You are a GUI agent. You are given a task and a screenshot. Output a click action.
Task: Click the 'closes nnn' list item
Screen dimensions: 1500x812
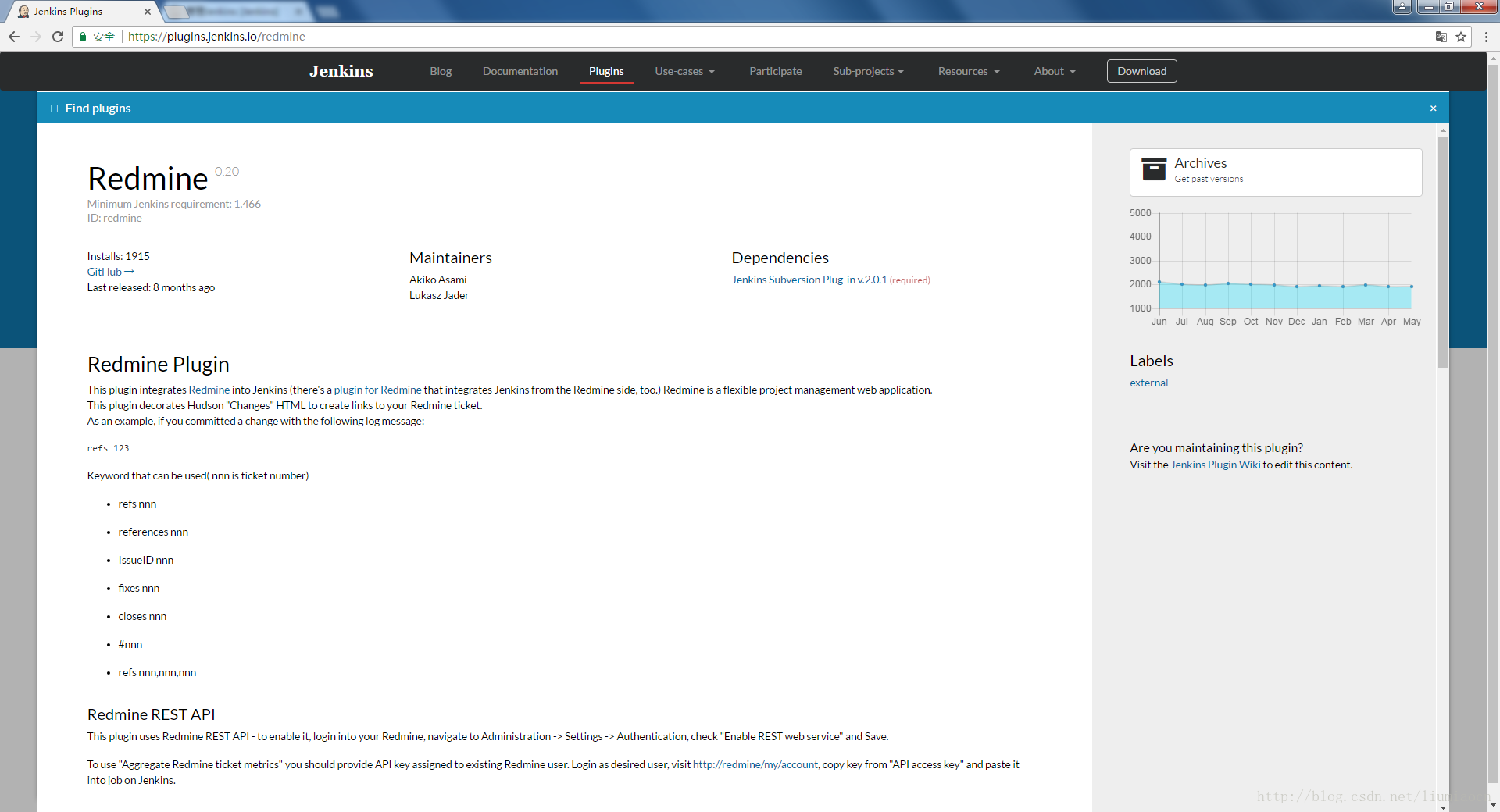tap(142, 616)
